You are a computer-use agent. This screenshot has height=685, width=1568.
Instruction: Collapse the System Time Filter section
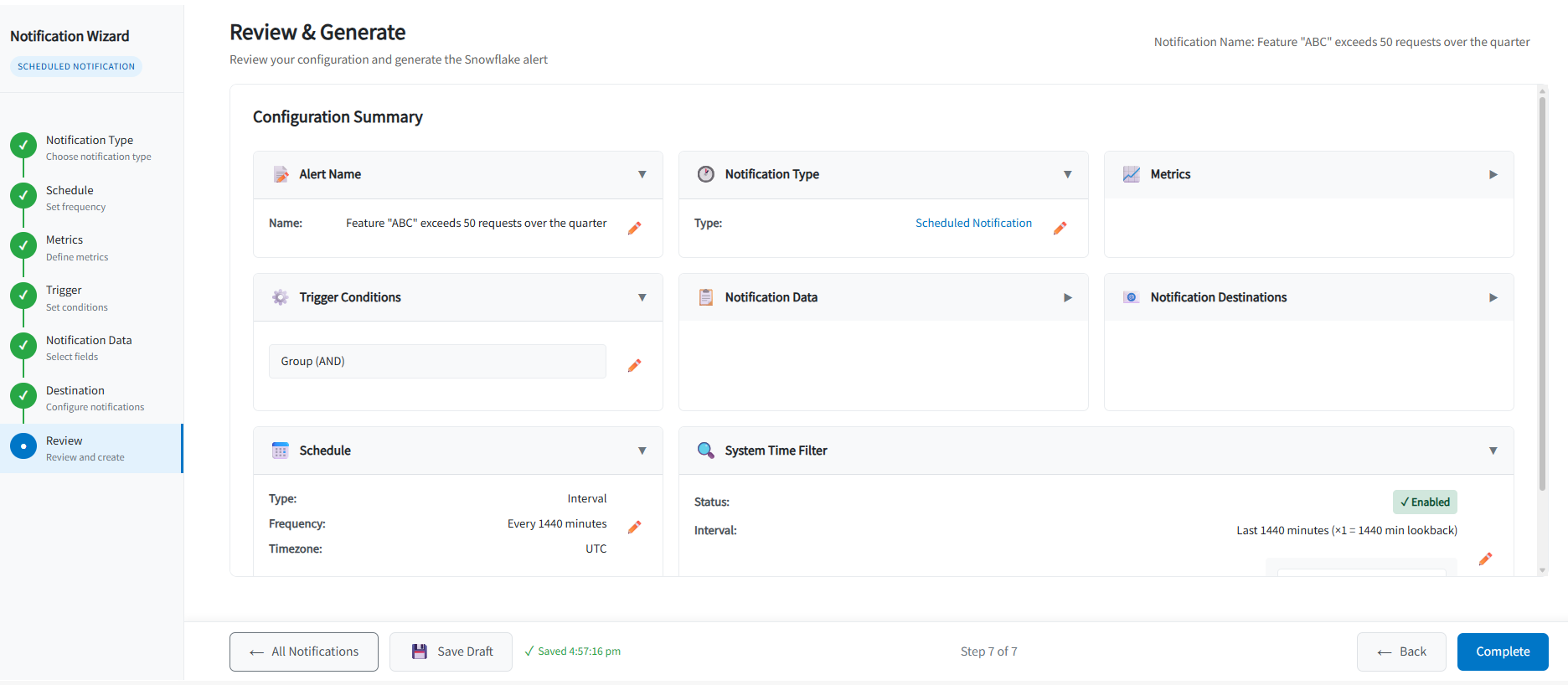point(1493,451)
